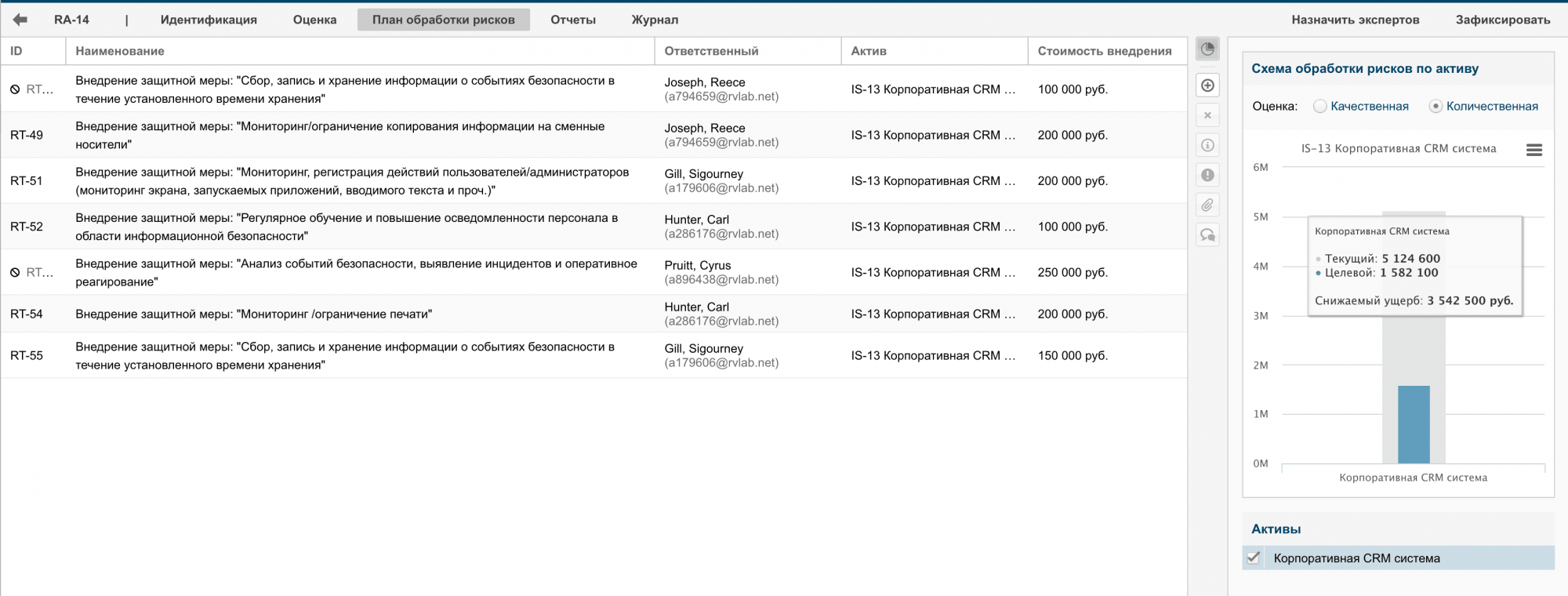Viewport: 1568px width, 596px height.
Task: Toggle the pie chart panel icon
Action: [1207, 49]
